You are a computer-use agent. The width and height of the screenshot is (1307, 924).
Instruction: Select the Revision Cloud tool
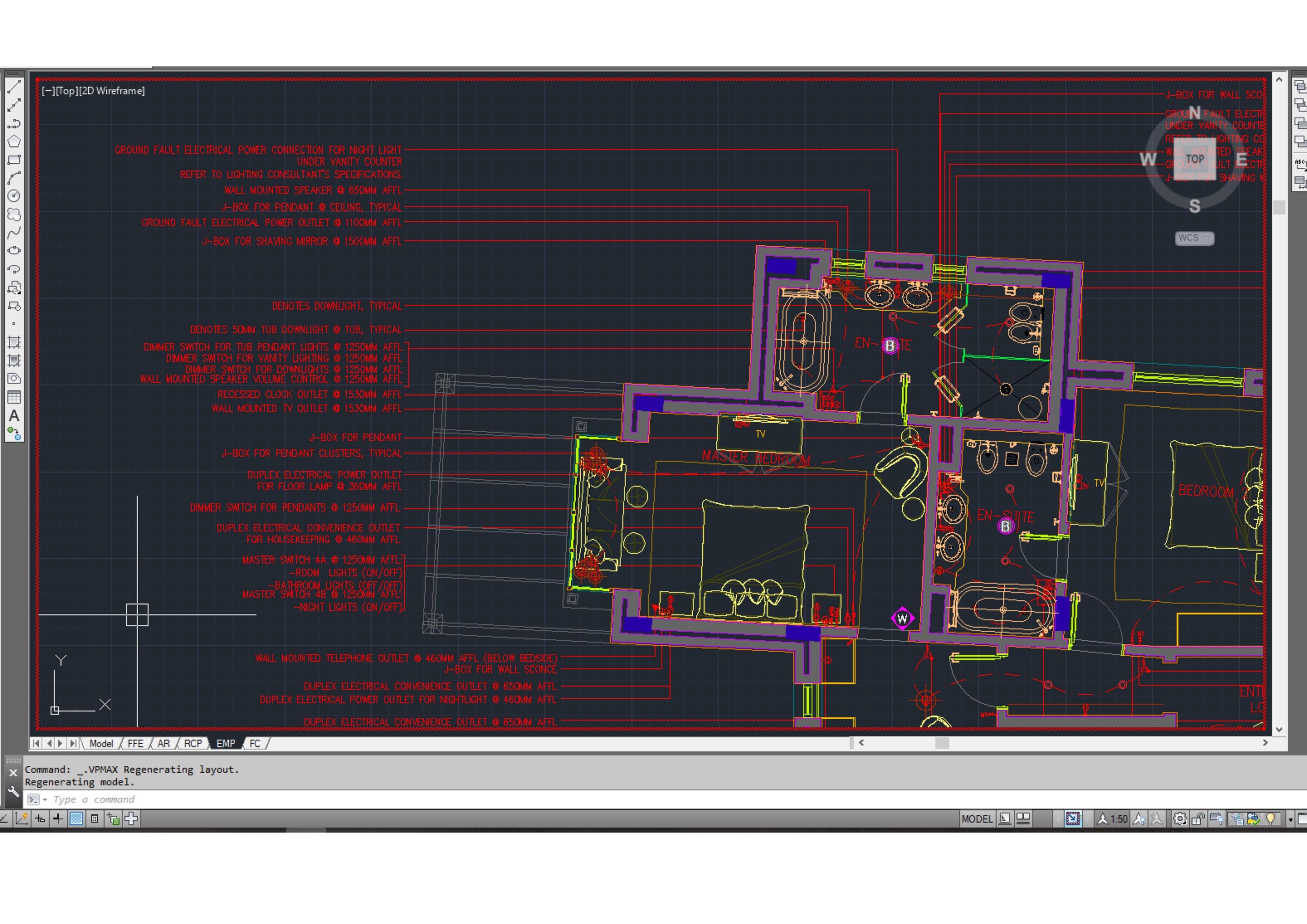(14, 213)
